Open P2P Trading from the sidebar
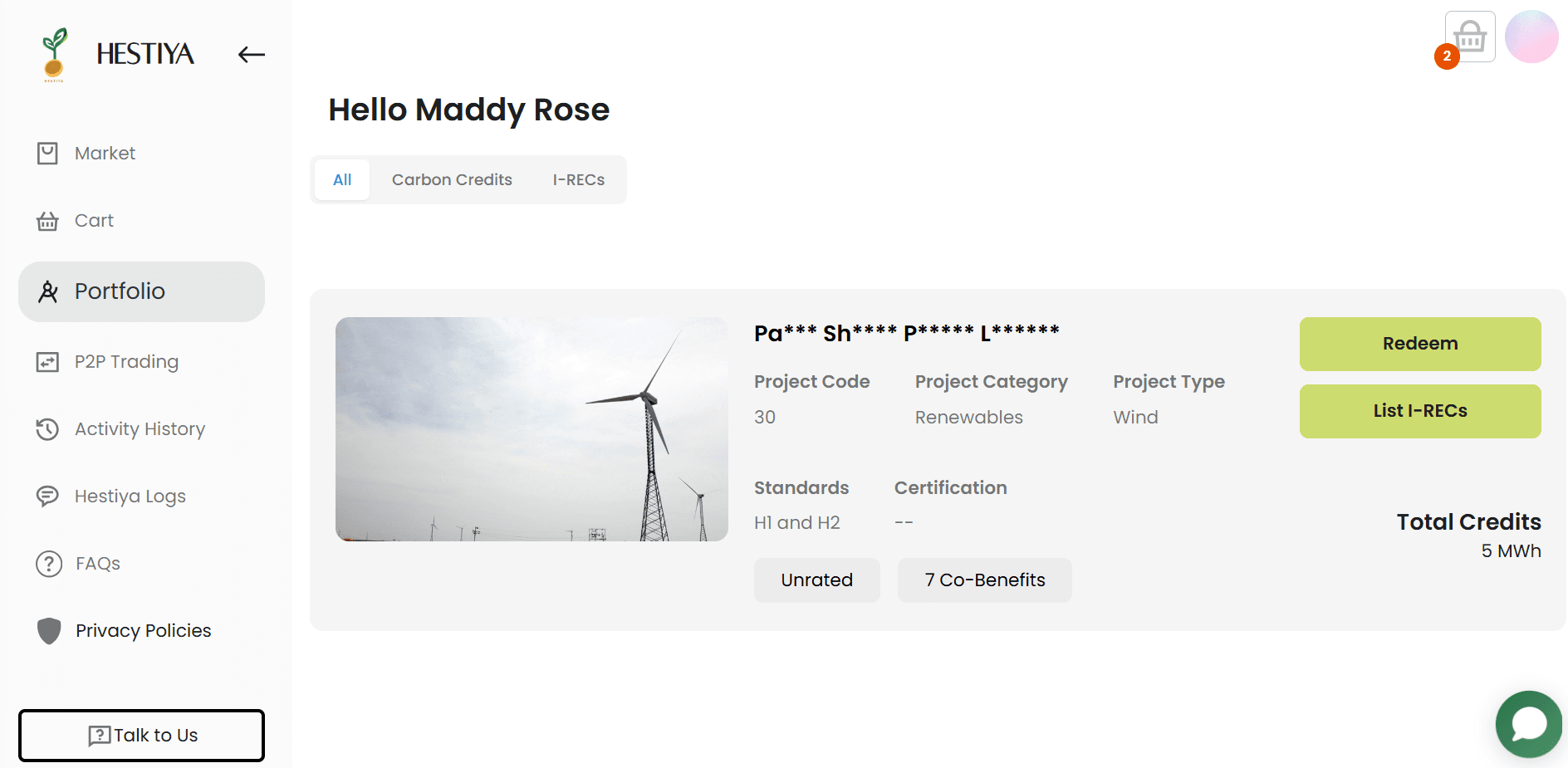The width and height of the screenshot is (1568, 768). pos(47,361)
